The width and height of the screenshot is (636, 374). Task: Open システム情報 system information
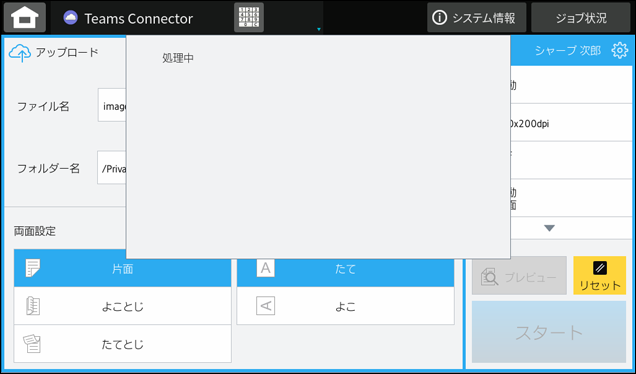477,17
